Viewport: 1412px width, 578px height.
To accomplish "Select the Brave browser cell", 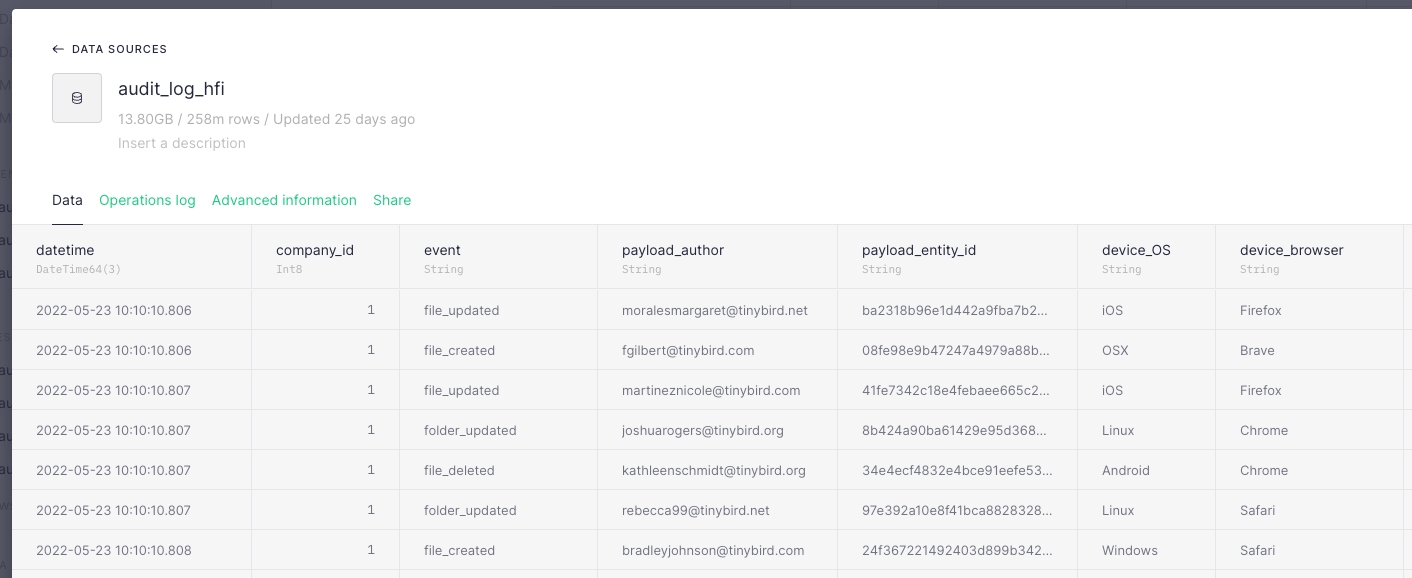I will click(1257, 350).
